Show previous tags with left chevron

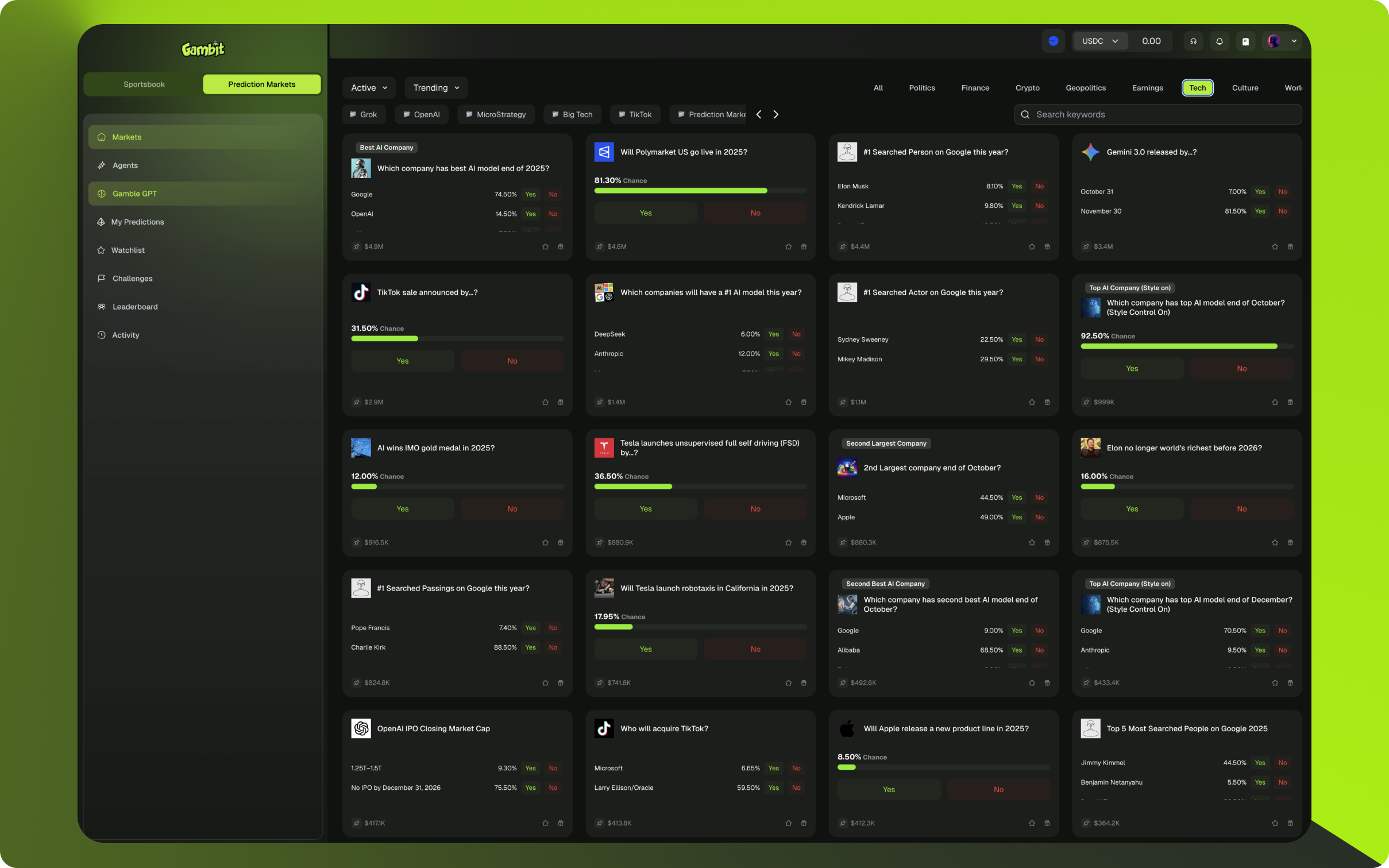(759, 114)
